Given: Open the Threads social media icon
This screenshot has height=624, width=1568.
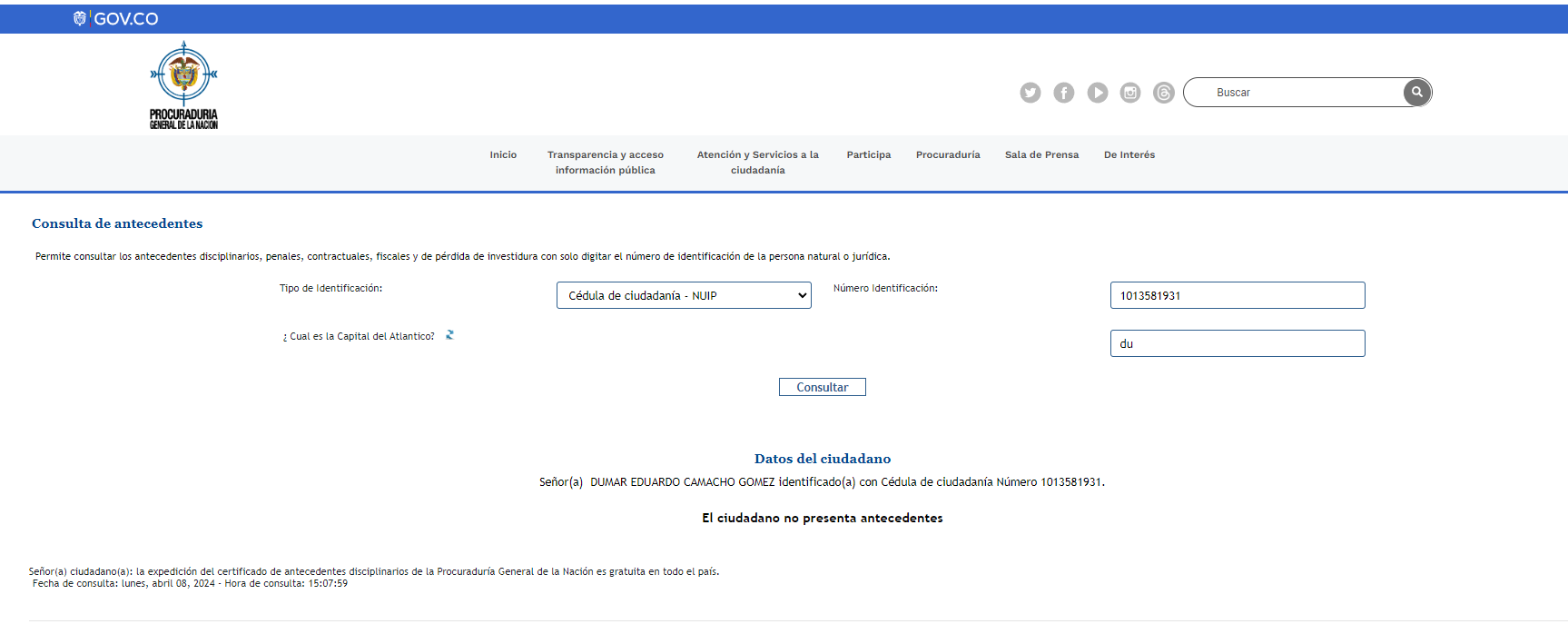Looking at the screenshot, I should (x=1163, y=93).
